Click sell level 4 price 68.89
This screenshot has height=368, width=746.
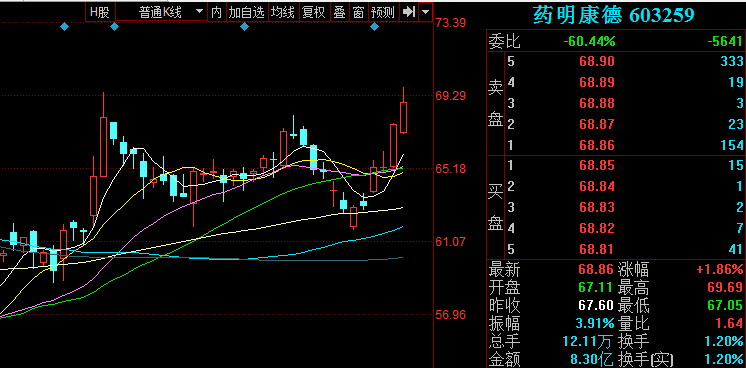[597, 82]
